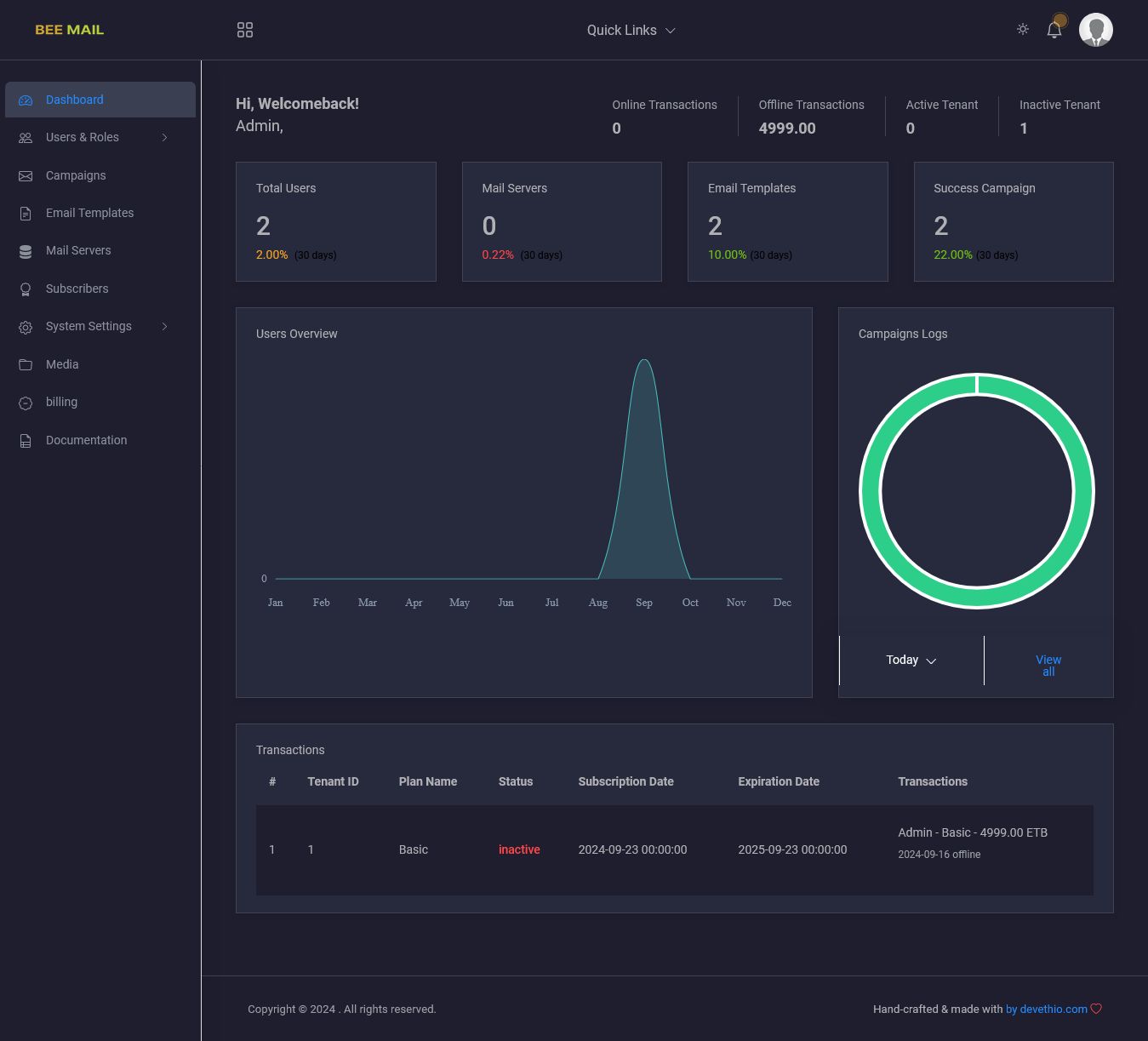Click the Campaigns envelope icon in sidebar
Screen dimensions: 1148x1041
coord(26,175)
